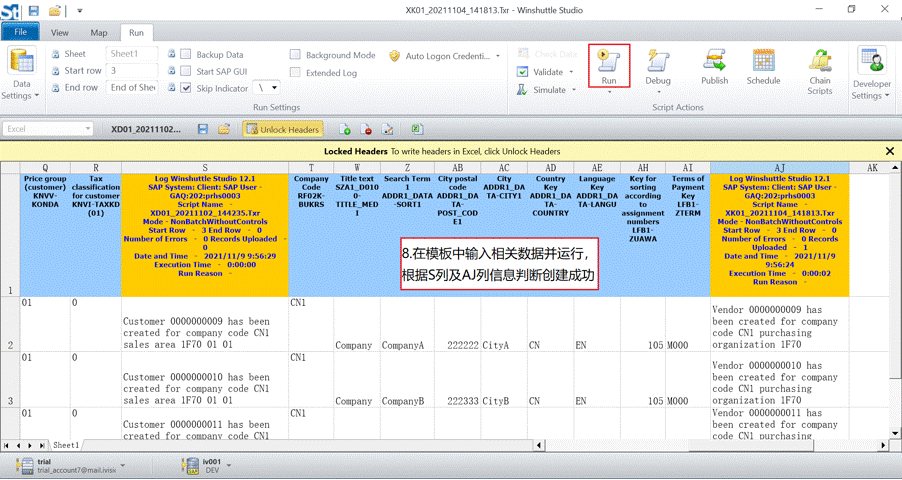Go to last sheet with navigation arrow

click(41, 445)
